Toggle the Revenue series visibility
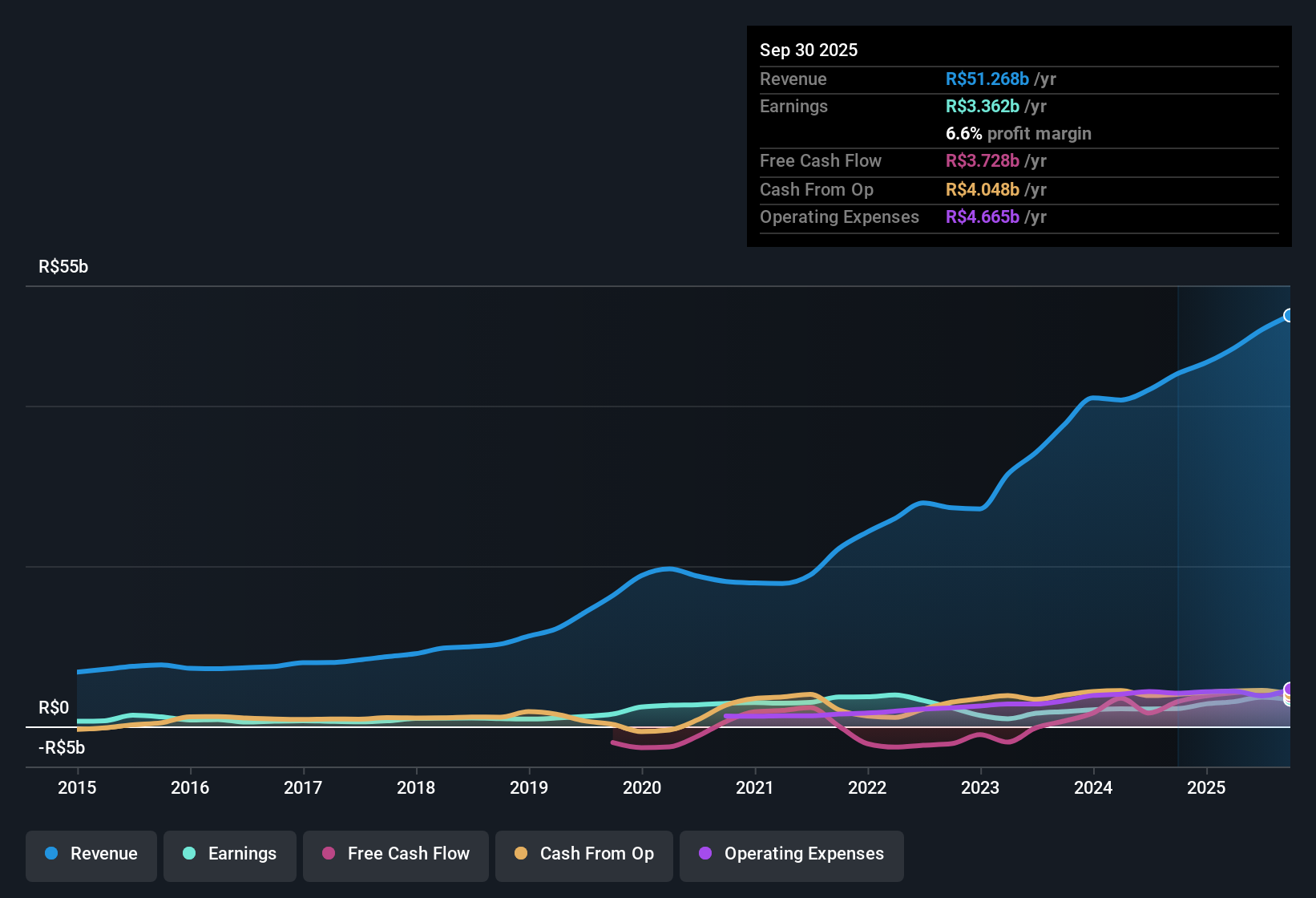Screen dimensions: 1316x898 coord(91,854)
